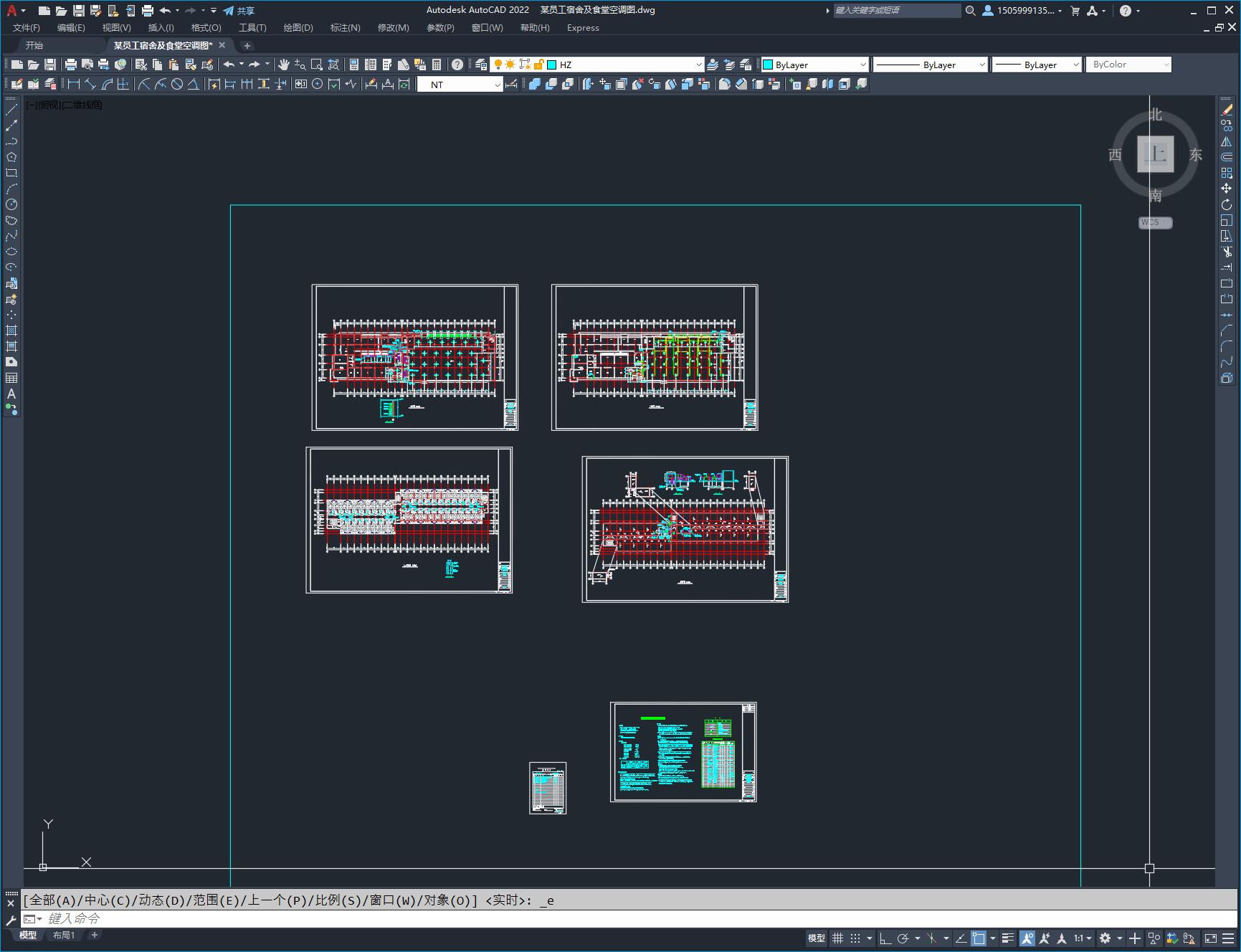
Task: Select the Explode tool in modify toolbar
Action: pyautogui.click(x=1227, y=378)
